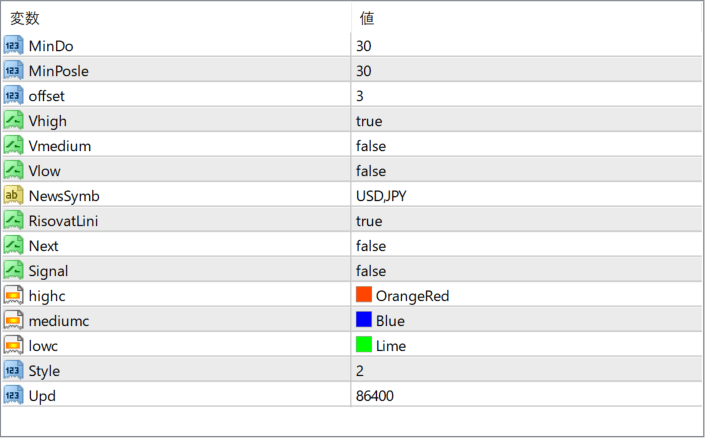Viewport: 705px width, 438px height.
Task: Select the color icon beside highc
Action: point(13,295)
